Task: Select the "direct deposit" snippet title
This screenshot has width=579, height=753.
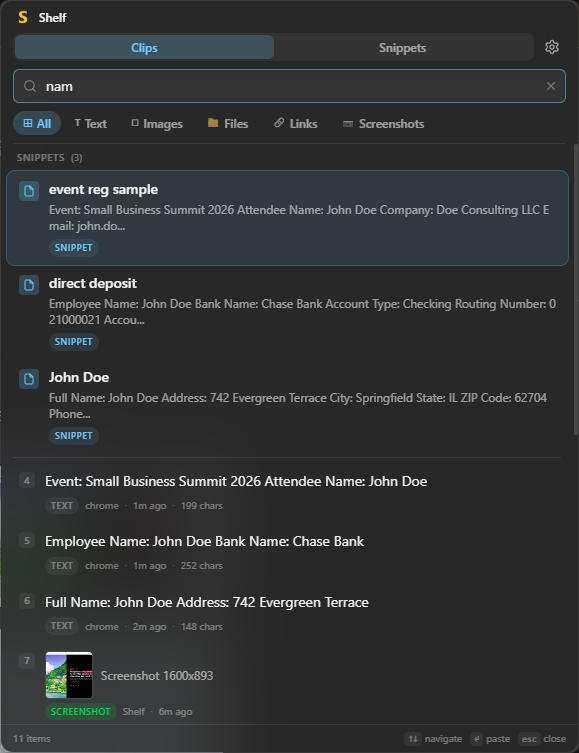Action: 93,283
